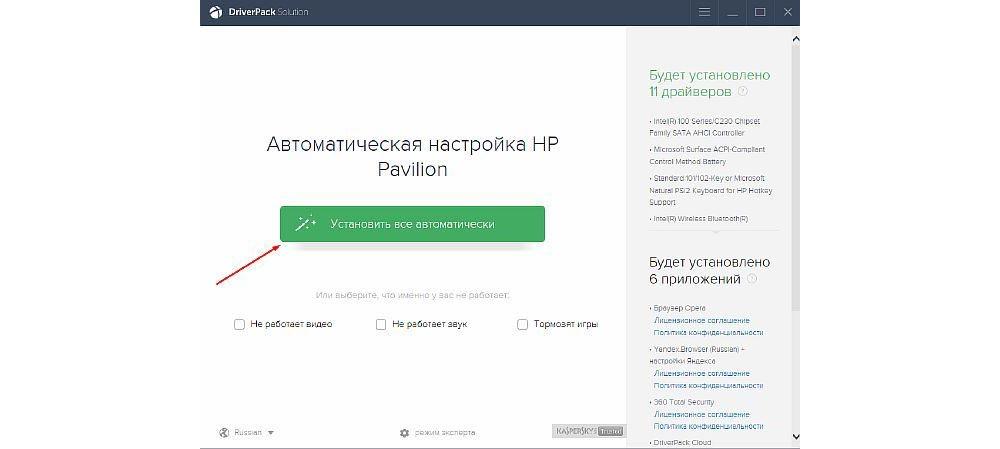The width and height of the screenshot is (1000, 449).
Task: Click Браузер Opera application entry
Action: pyautogui.click(x=678, y=308)
